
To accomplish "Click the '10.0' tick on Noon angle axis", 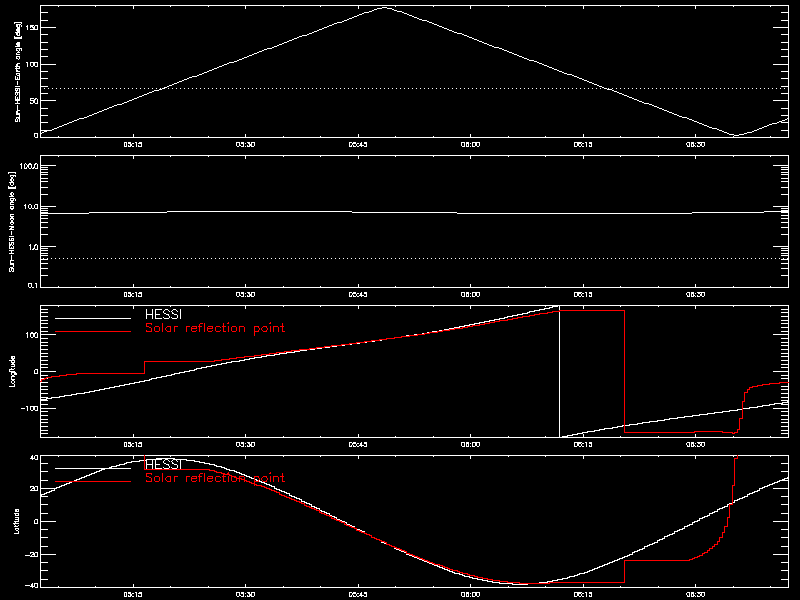I will (31, 207).
